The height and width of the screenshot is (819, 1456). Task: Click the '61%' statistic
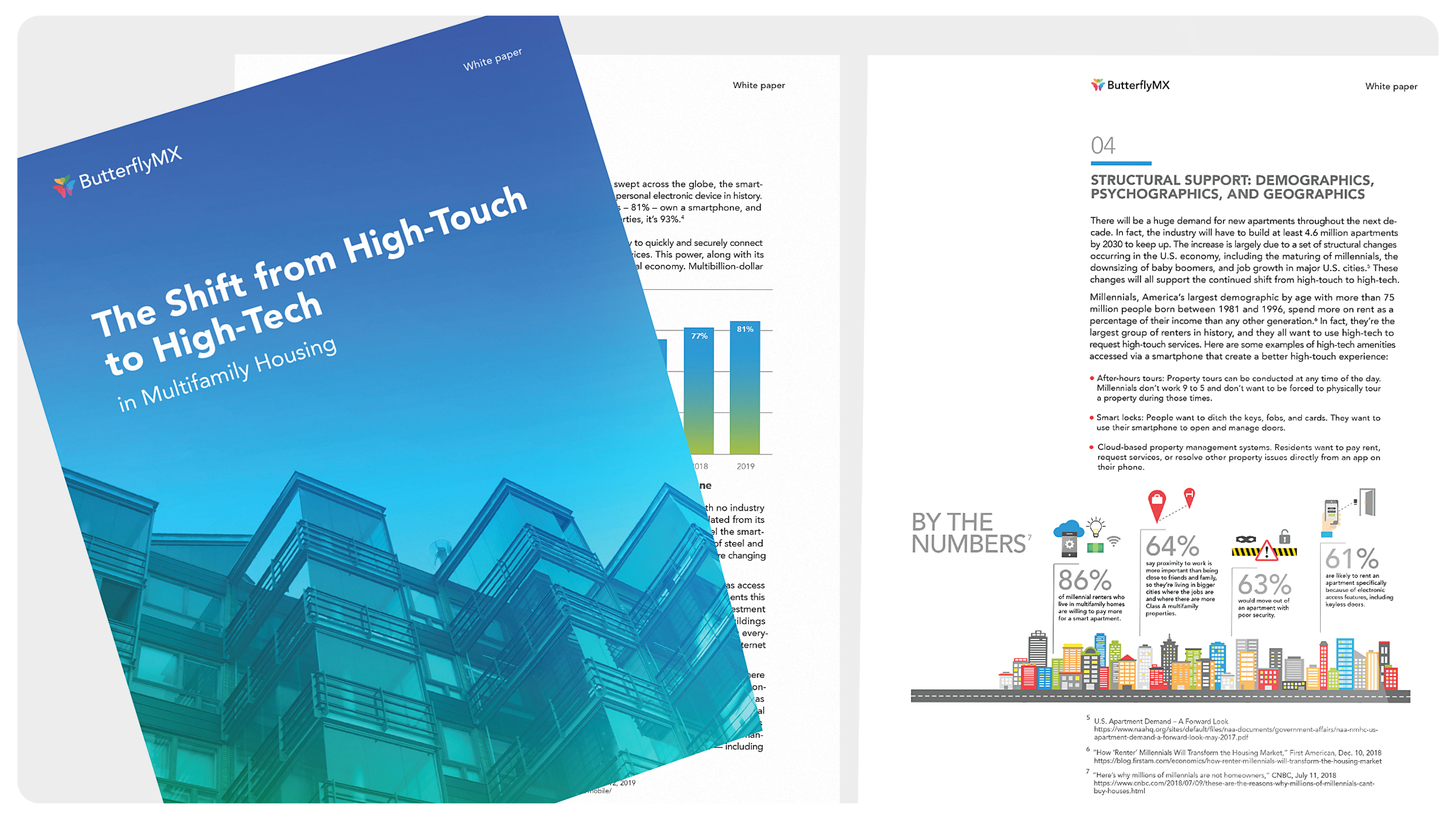tap(1352, 559)
